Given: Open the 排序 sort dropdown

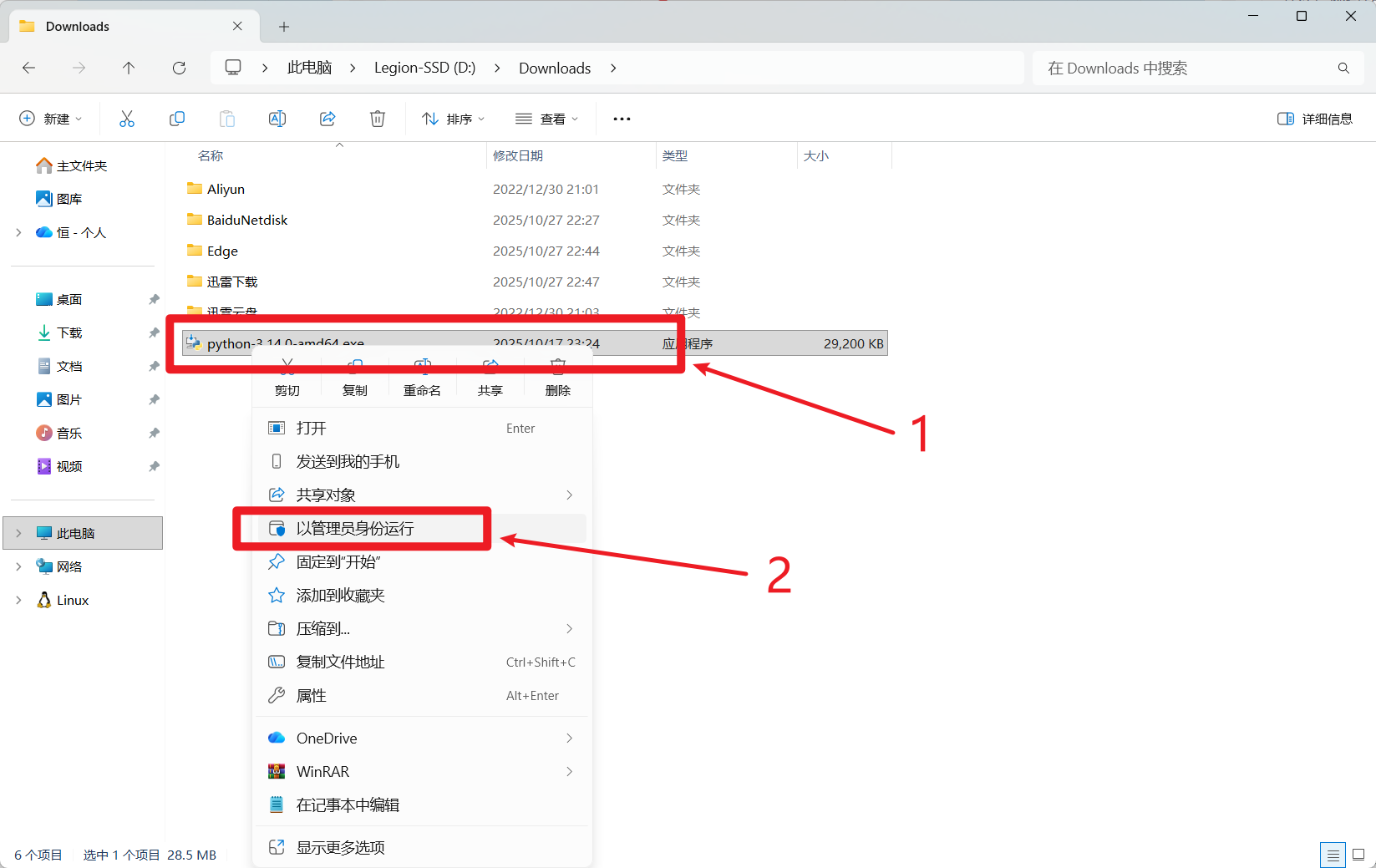Looking at the screenshot, I should point(453,118).
